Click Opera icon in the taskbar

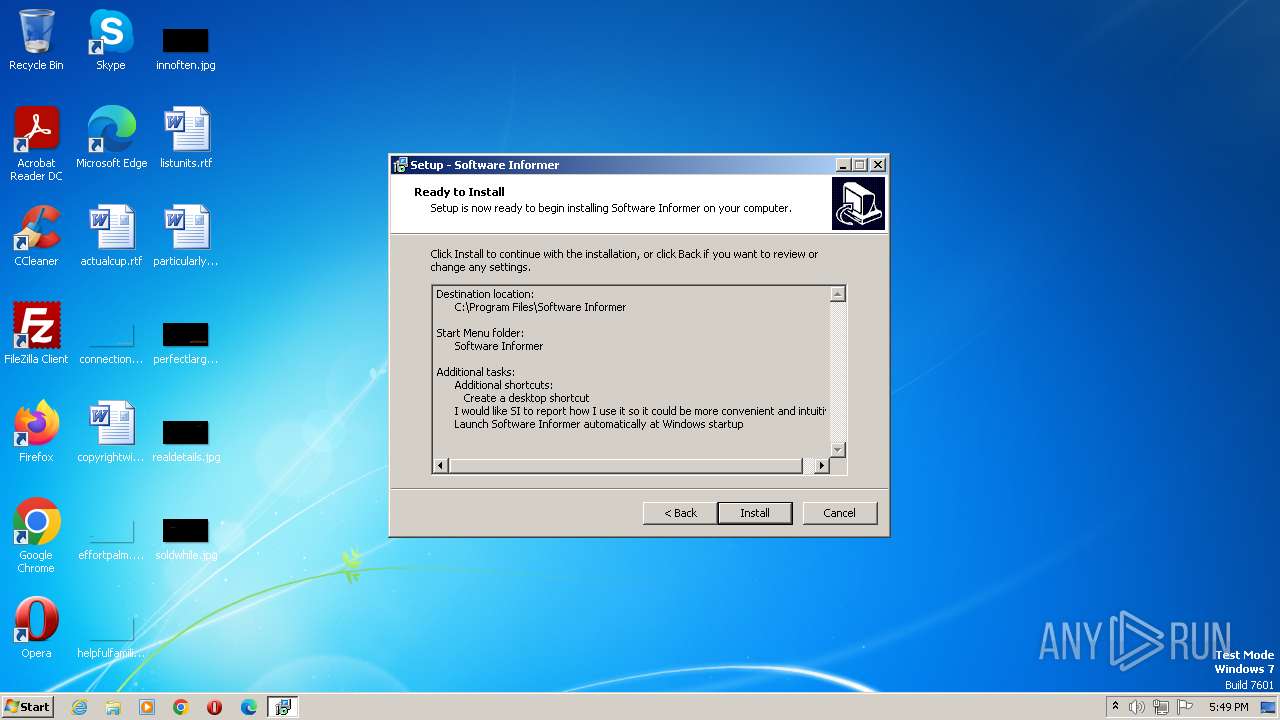tap(215, 707)
